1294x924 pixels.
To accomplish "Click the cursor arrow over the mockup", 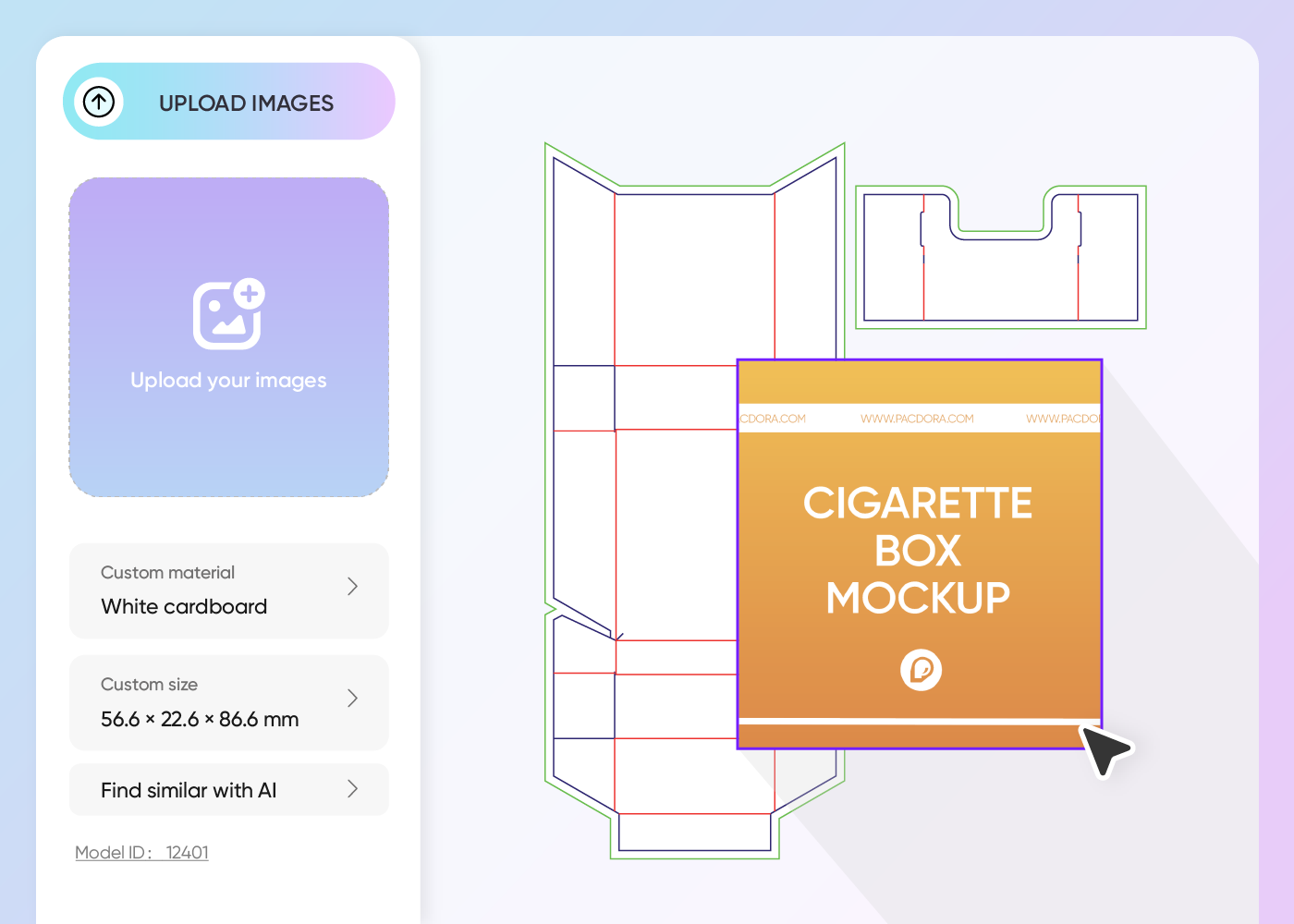I will pos(1105,750).
